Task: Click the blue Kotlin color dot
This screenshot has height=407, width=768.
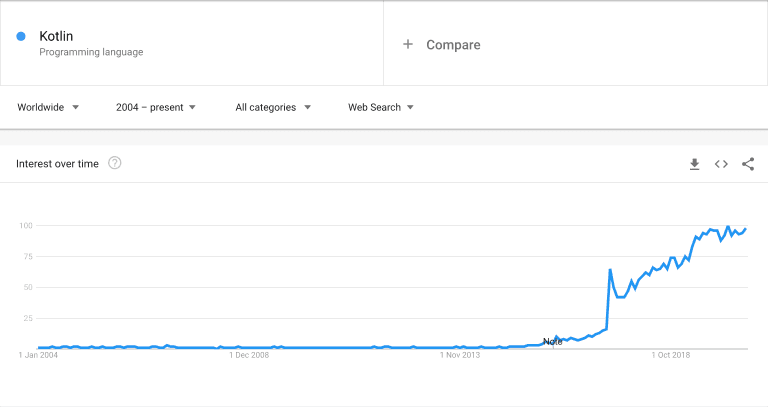Action: coord(21,37)
